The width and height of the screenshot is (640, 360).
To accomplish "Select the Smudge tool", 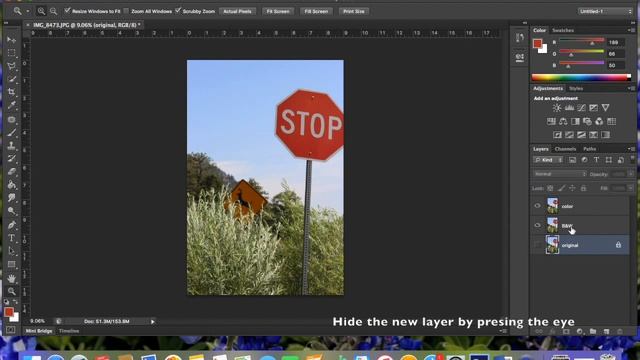I will point(11,198).
